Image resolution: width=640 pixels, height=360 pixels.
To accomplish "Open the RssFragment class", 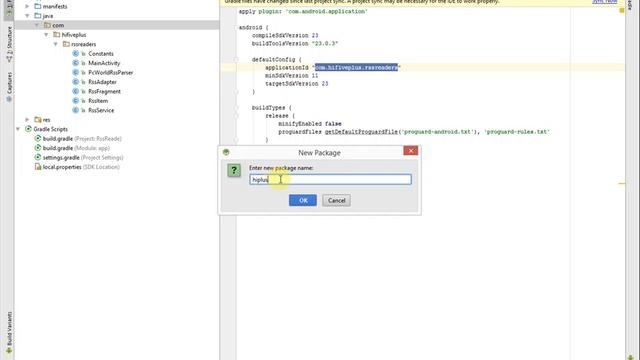I will tap(104, 91).
